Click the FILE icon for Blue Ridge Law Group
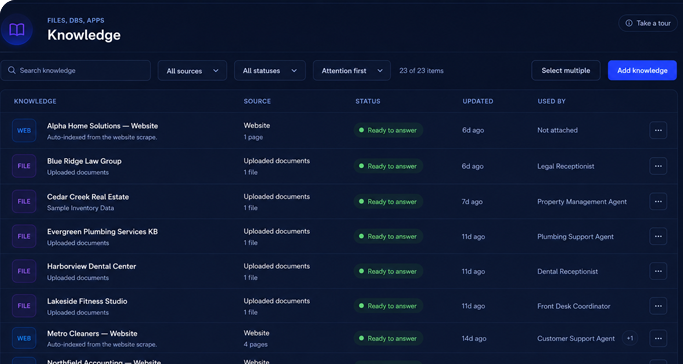 tap(24, 166)
